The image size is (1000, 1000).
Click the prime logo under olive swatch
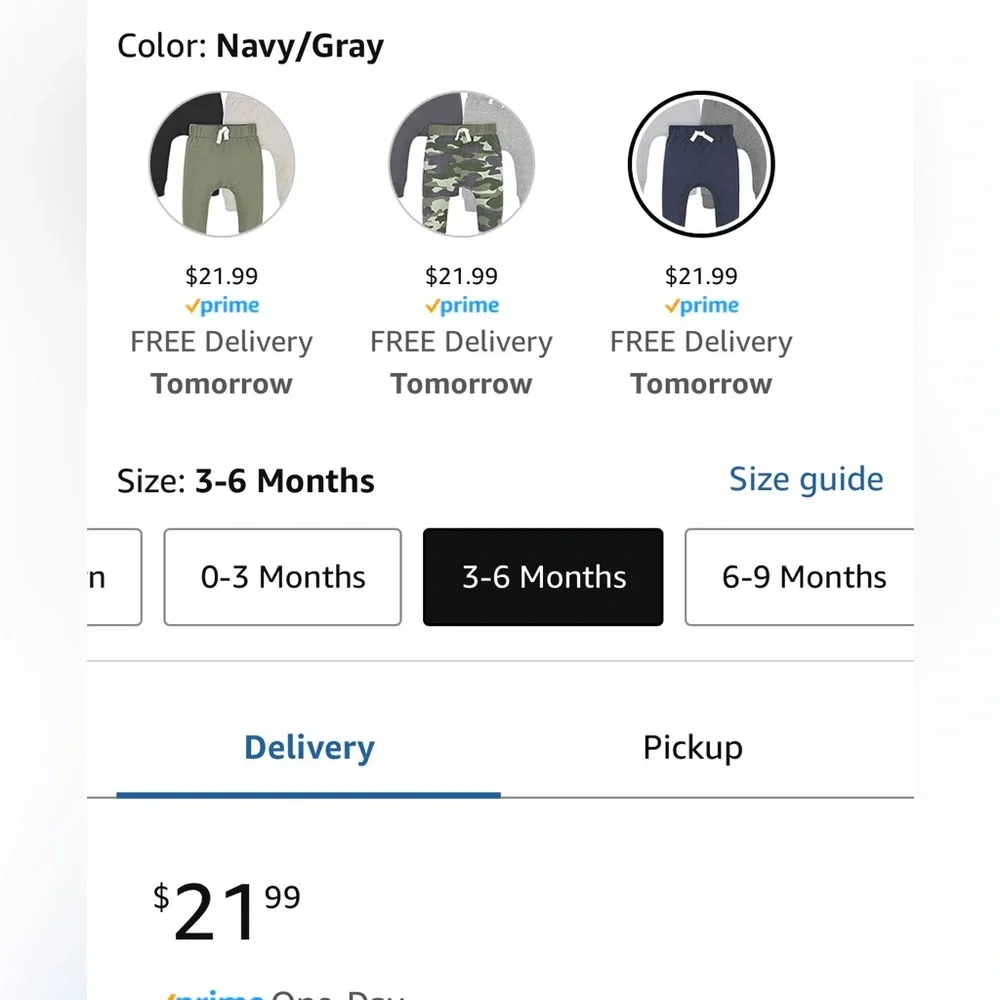222,306
